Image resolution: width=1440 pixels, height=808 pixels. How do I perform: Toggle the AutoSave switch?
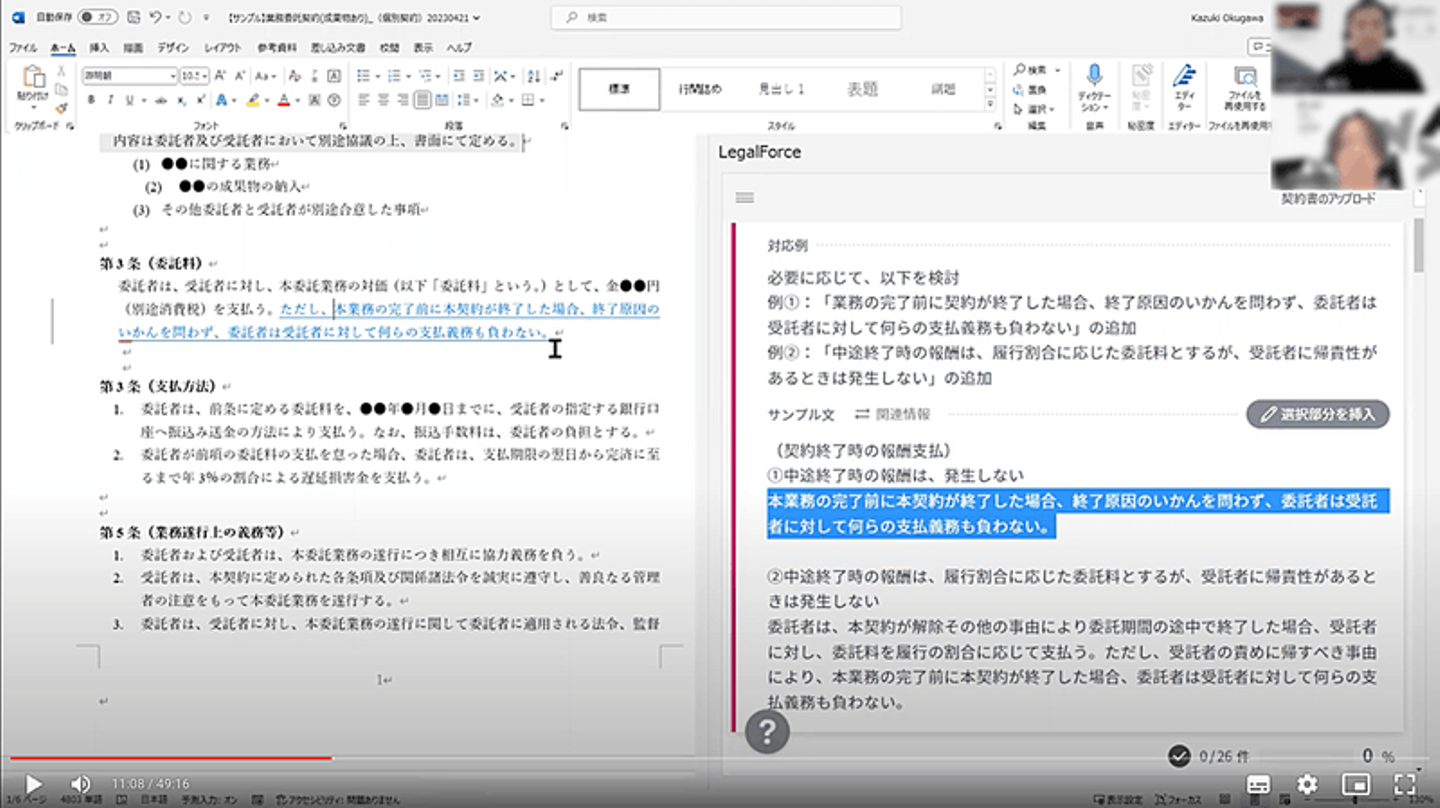pos(94,18)
